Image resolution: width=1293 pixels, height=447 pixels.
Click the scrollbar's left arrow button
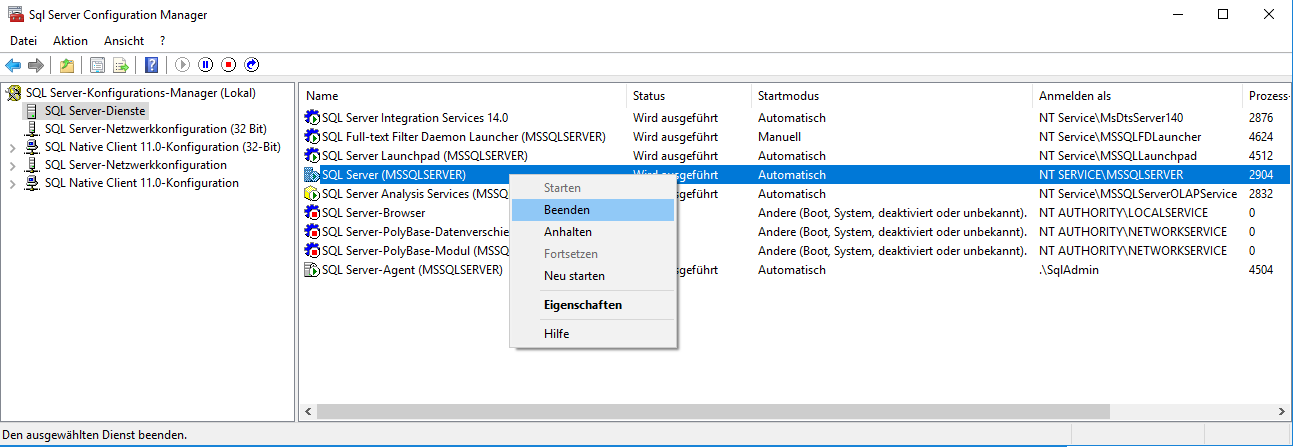[308, 411]
